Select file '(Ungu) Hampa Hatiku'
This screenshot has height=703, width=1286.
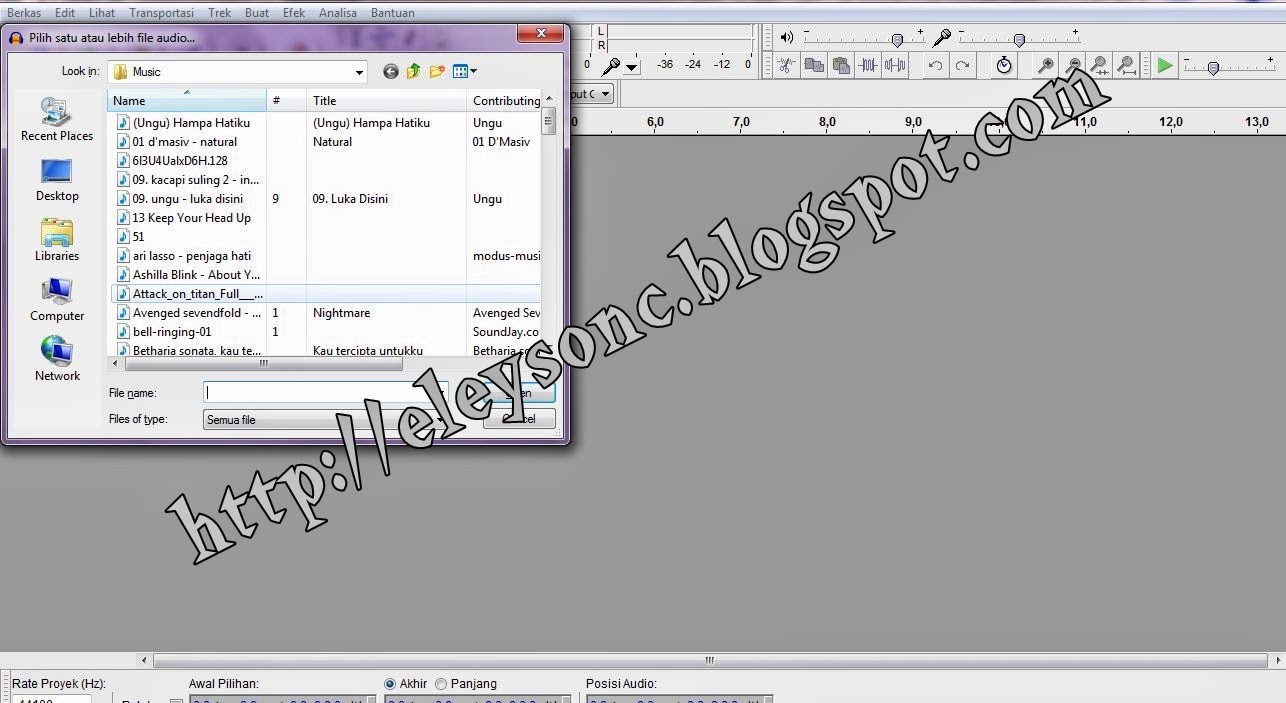(x=191, y=122)
